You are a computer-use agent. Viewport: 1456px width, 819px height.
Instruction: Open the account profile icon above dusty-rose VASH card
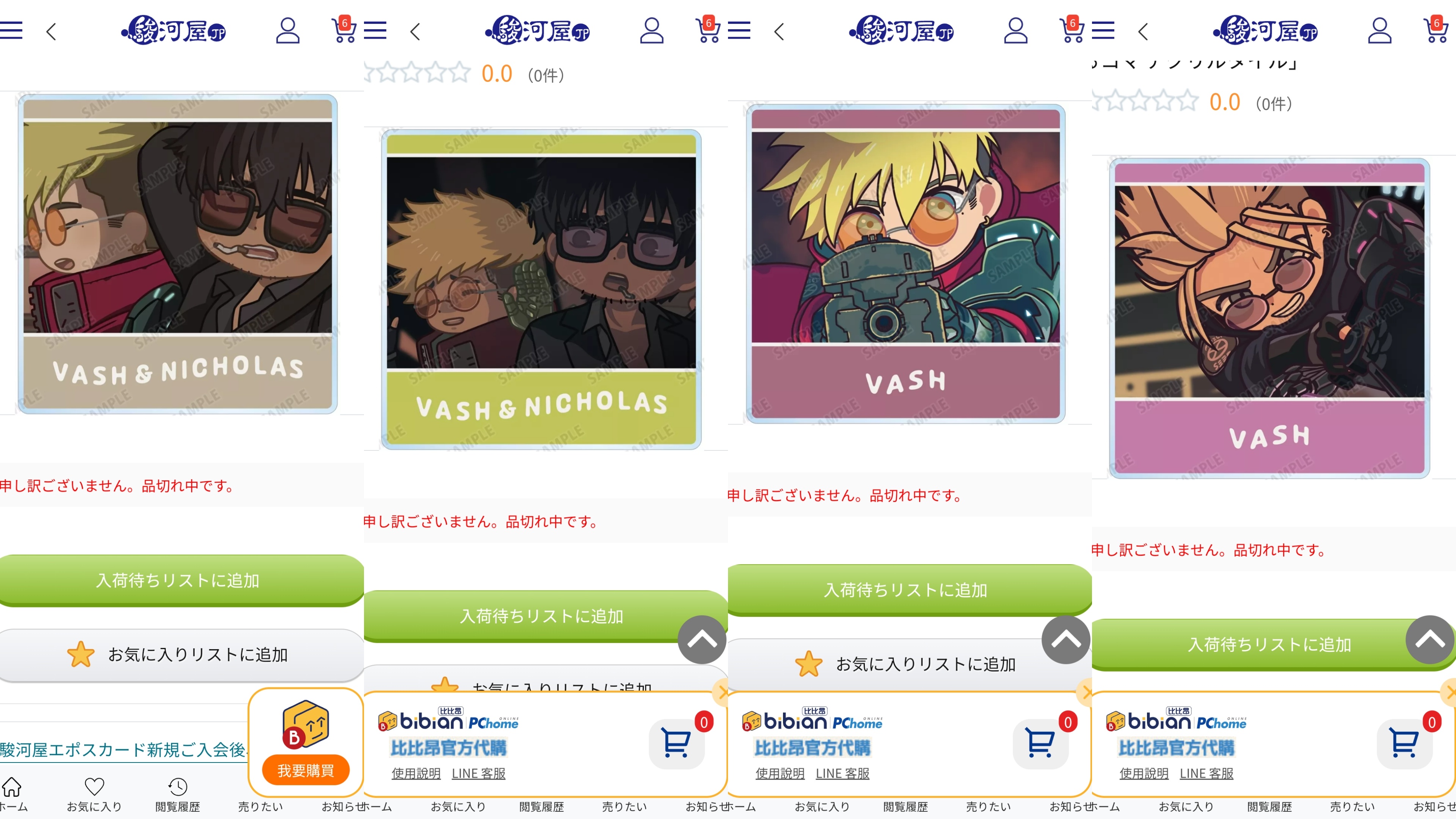(x=1016, y=30)
